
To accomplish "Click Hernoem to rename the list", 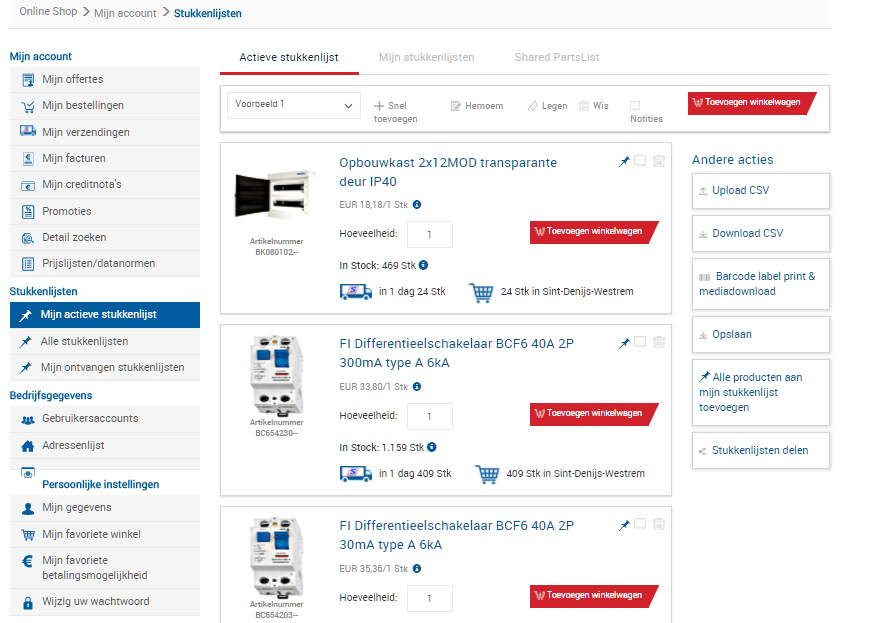I will (x=477, y=106).
